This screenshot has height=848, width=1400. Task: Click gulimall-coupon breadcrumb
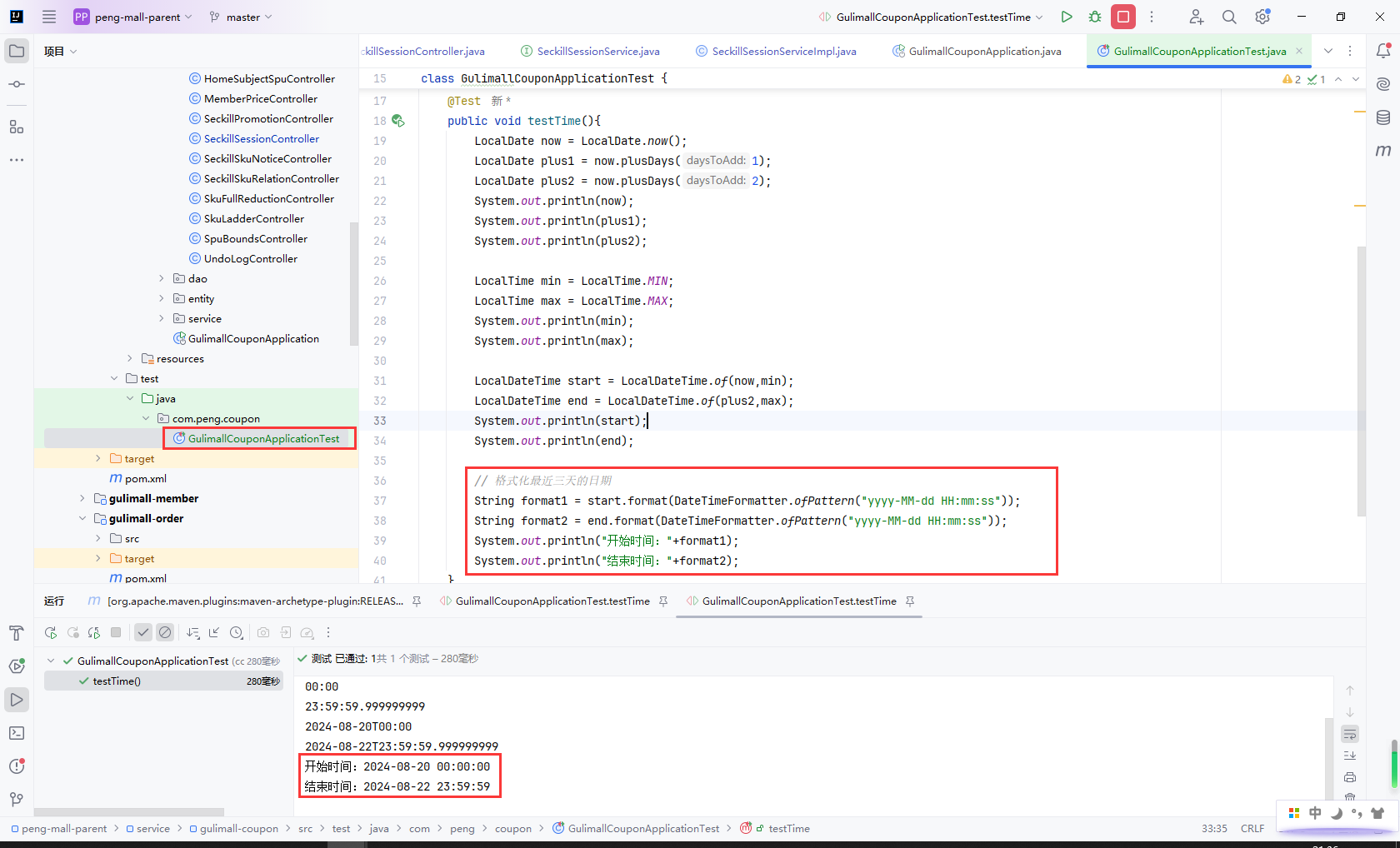(233, 829)
